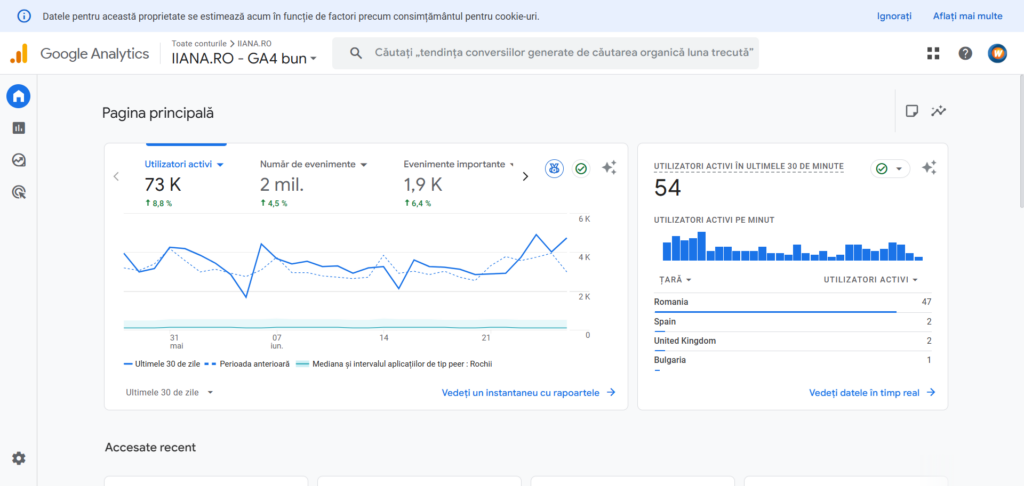Open the annotations note icon
Viewport: 1024px width, 486px height.
[912, 111]
